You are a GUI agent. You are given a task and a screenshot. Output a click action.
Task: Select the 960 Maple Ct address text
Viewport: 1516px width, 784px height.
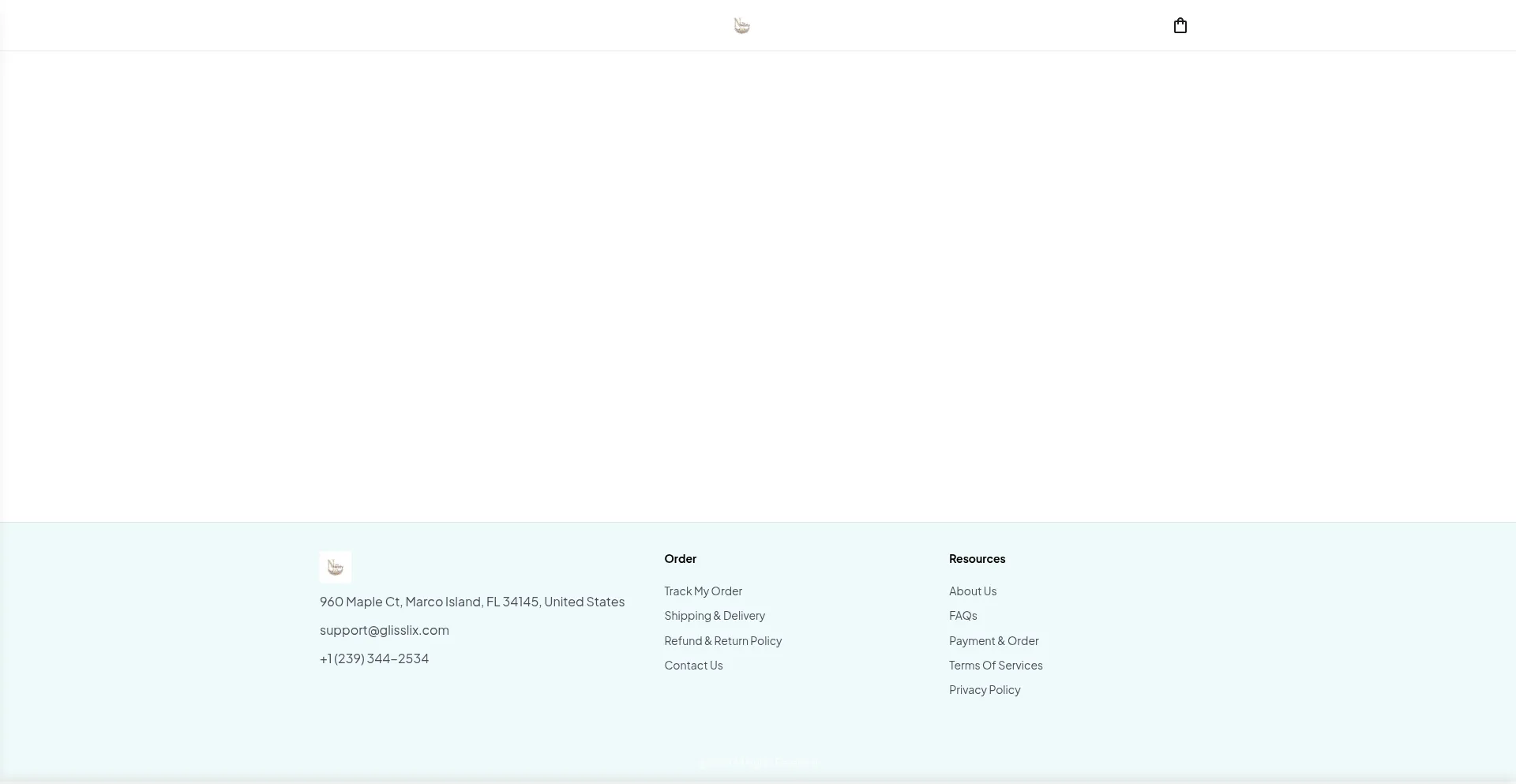(x=472, y=602)
